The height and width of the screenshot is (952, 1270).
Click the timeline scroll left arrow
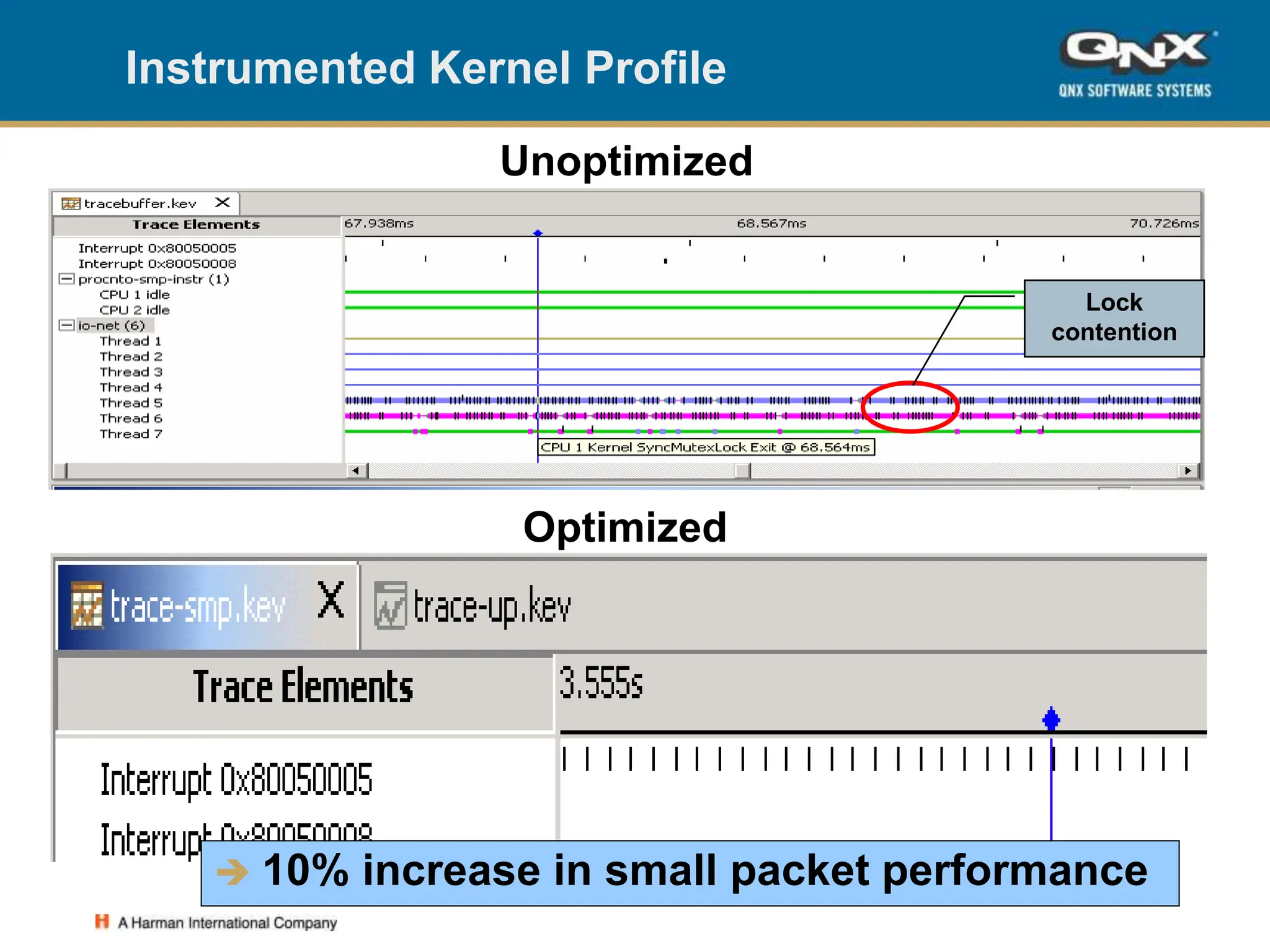355,470
